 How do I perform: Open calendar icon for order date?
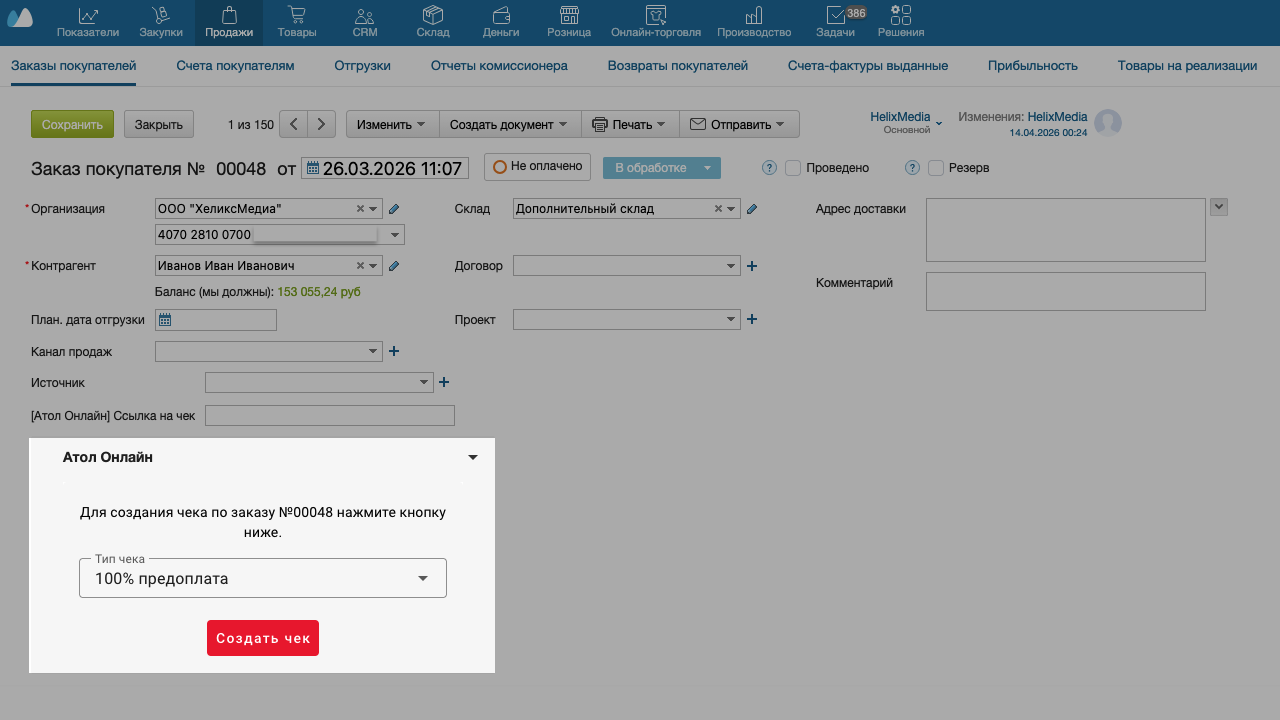click(x=312, y=168)
